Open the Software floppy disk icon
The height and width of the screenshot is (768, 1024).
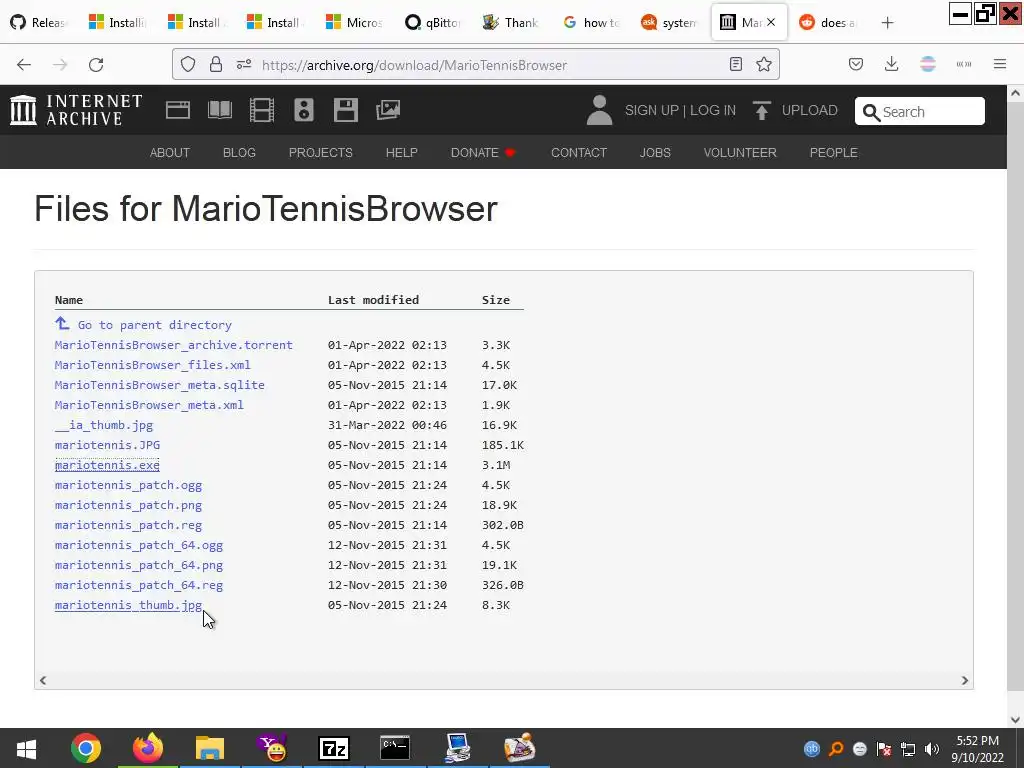(345, 110)
